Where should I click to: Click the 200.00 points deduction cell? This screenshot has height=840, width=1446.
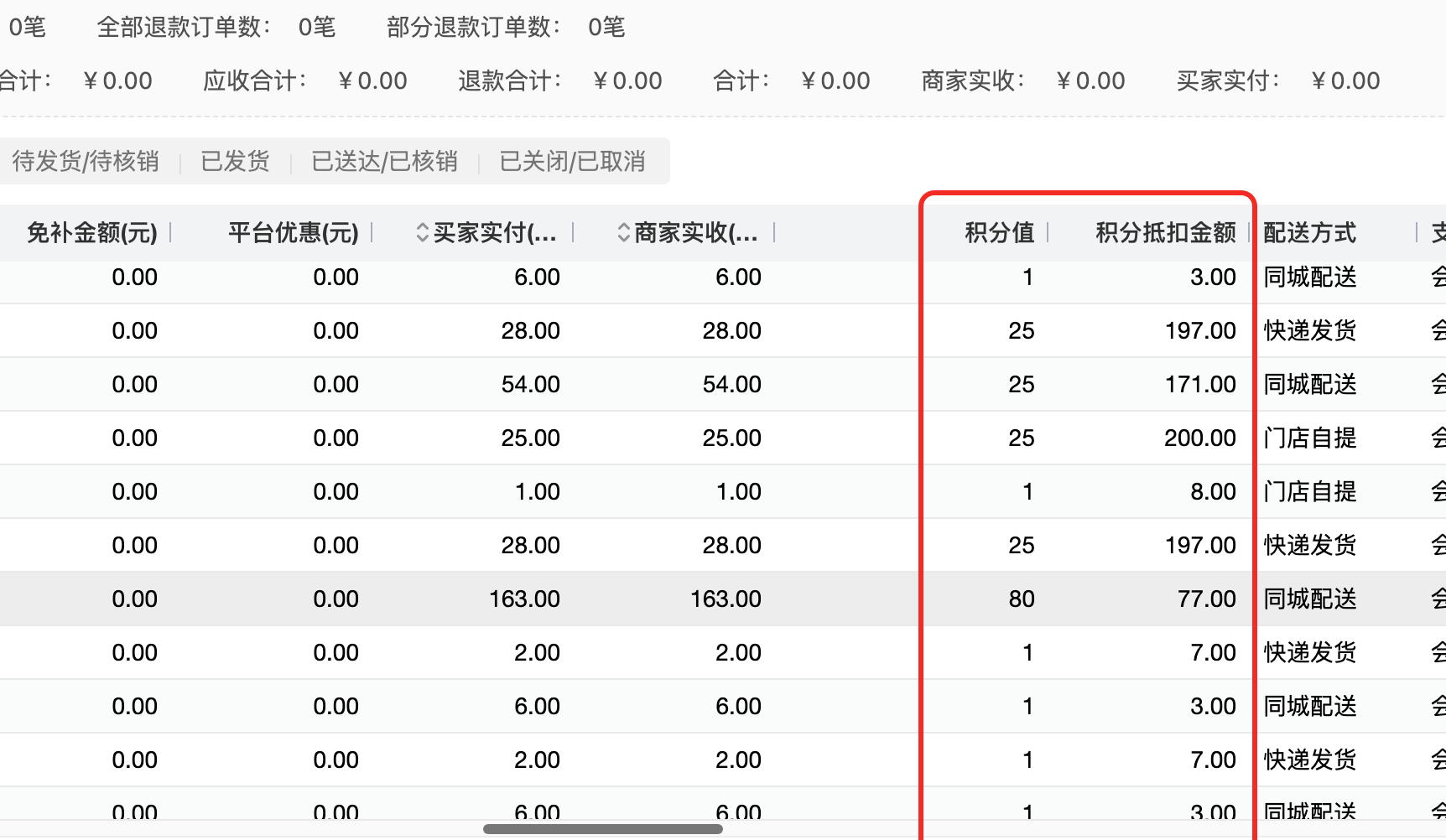1199,438
